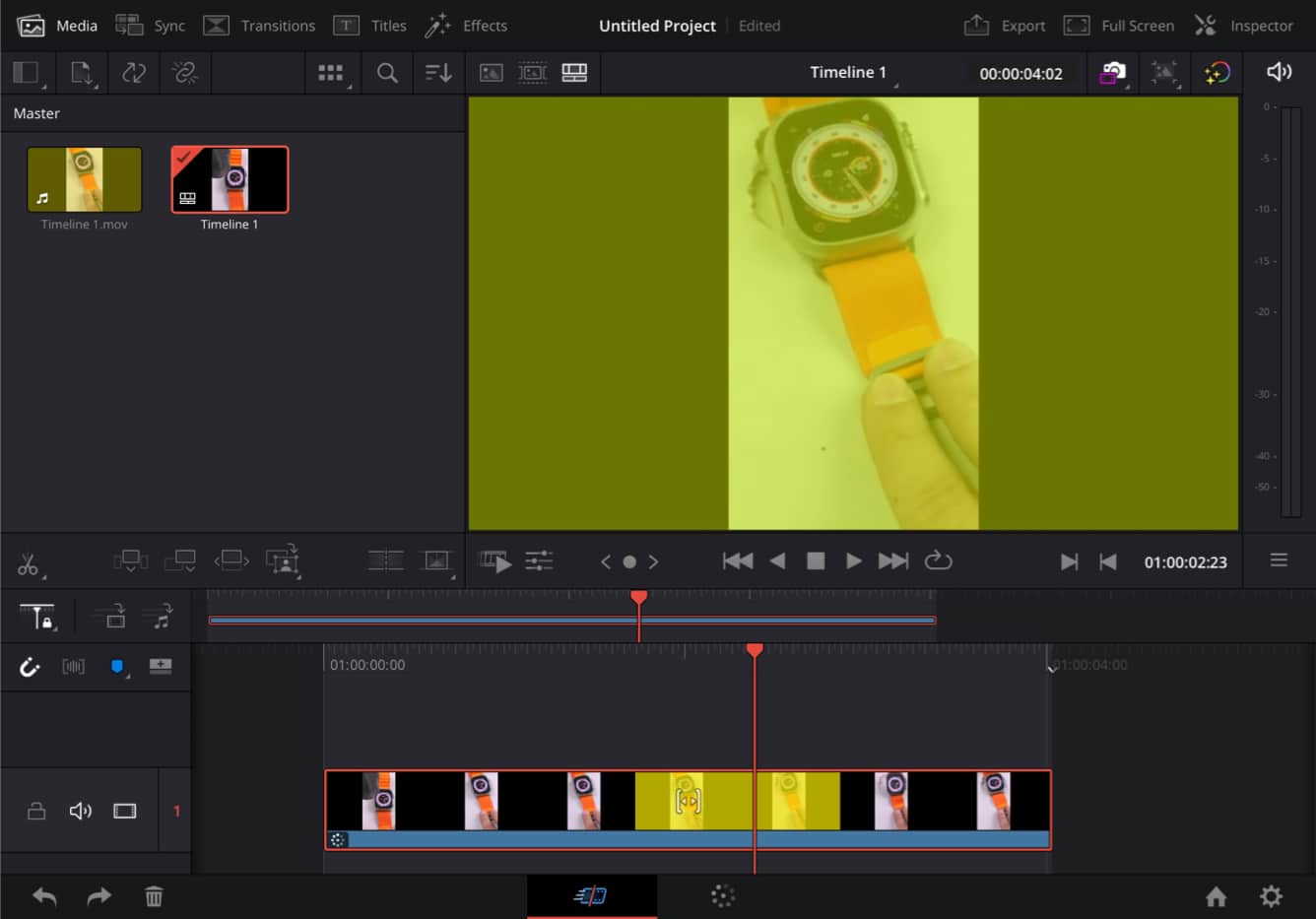The image size is (1316, 919).
Task: Select the split clip scissors tool
Action: 29,563
